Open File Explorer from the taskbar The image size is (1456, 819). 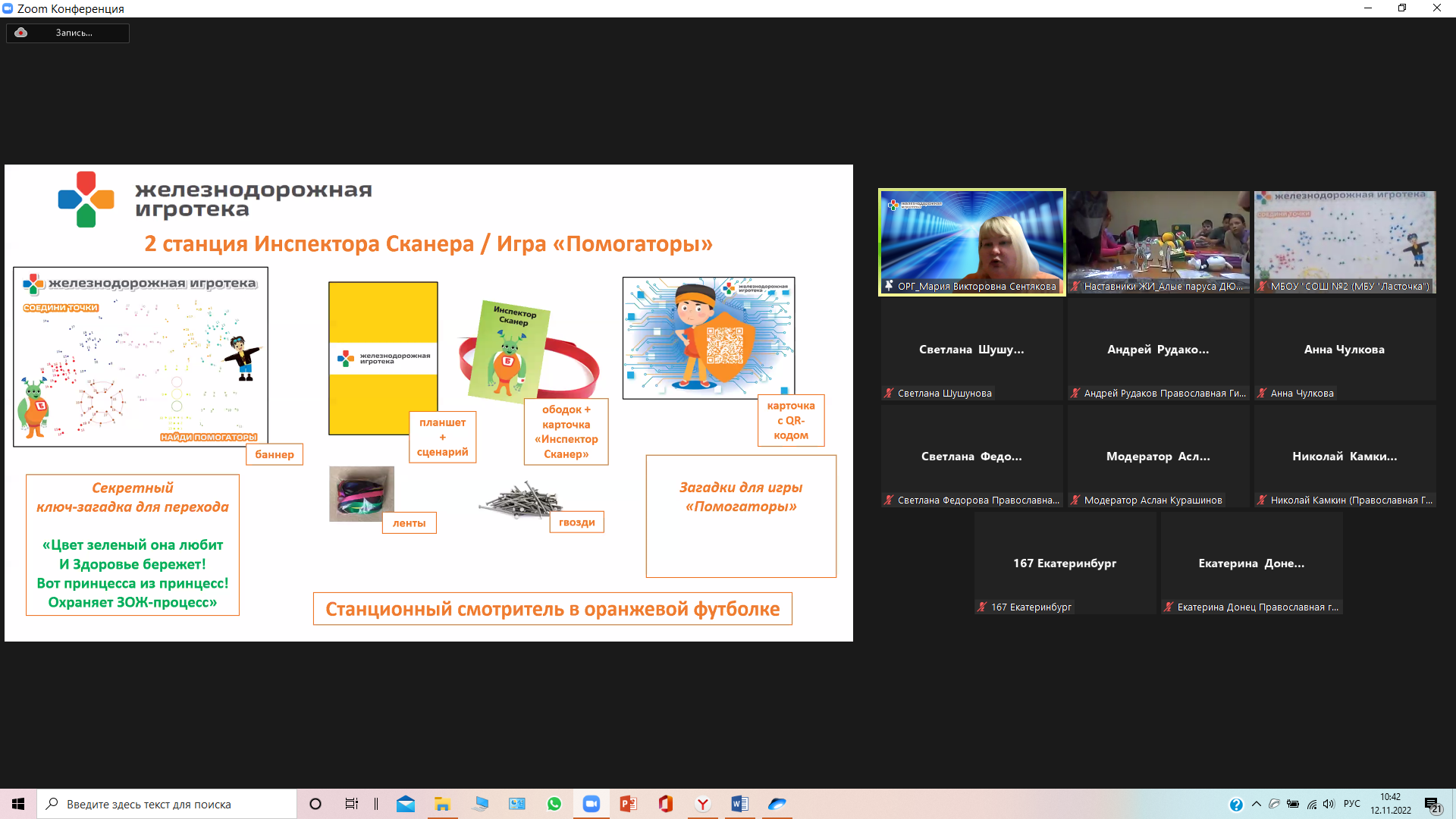(442, 804)
